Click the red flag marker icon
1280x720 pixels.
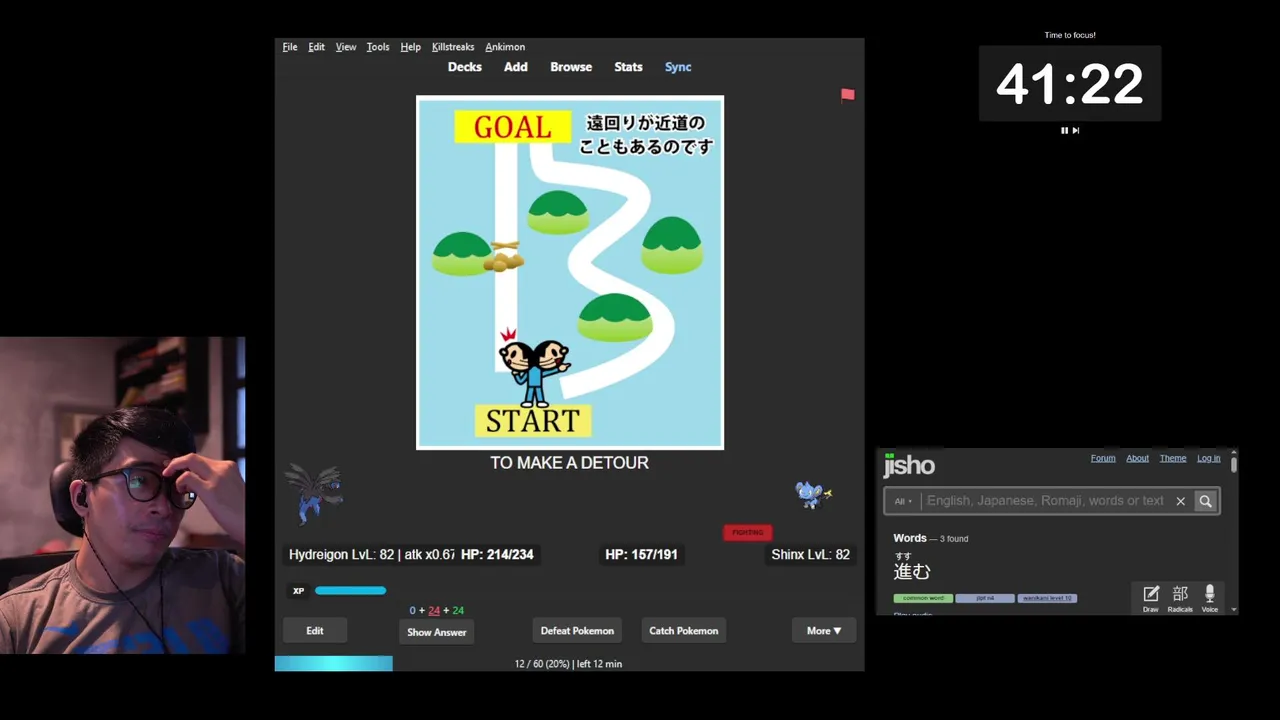[848, 95]
